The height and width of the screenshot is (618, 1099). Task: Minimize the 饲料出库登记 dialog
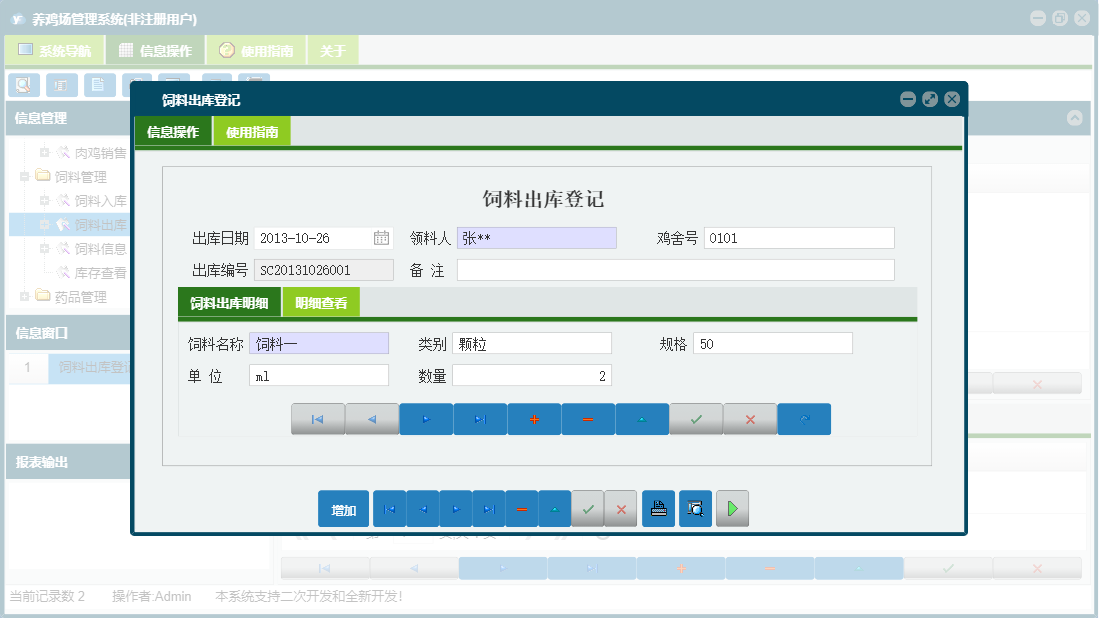point(908,99)
